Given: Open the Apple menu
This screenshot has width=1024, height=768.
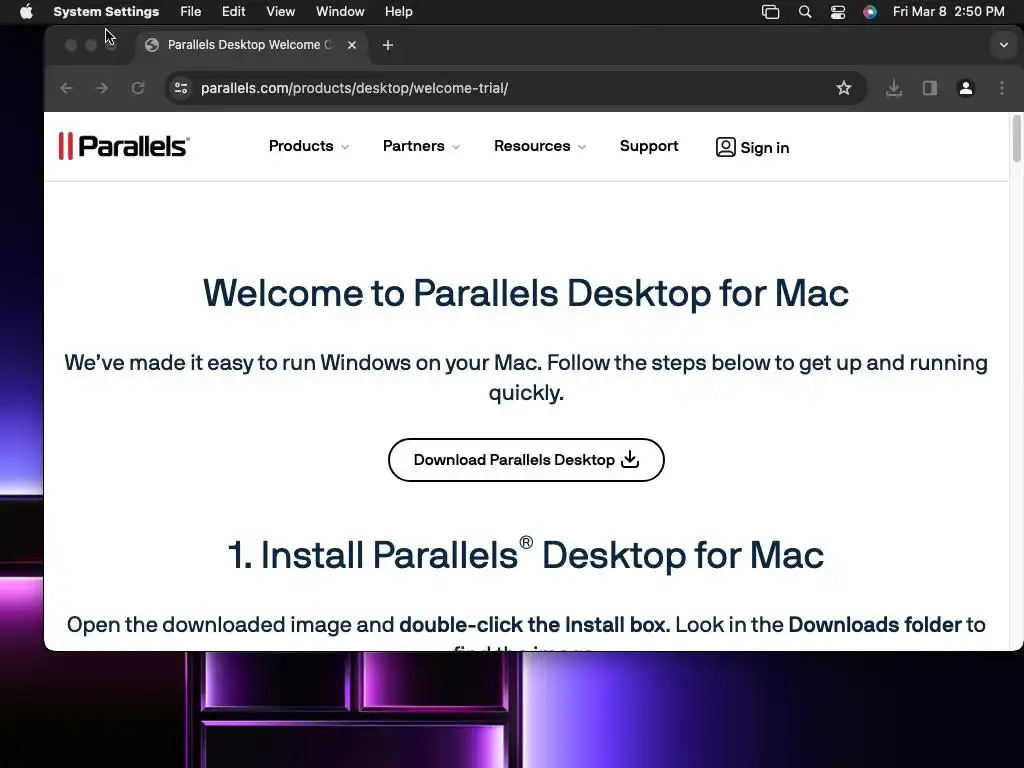Looking at the screenshot, I should 26,12.
